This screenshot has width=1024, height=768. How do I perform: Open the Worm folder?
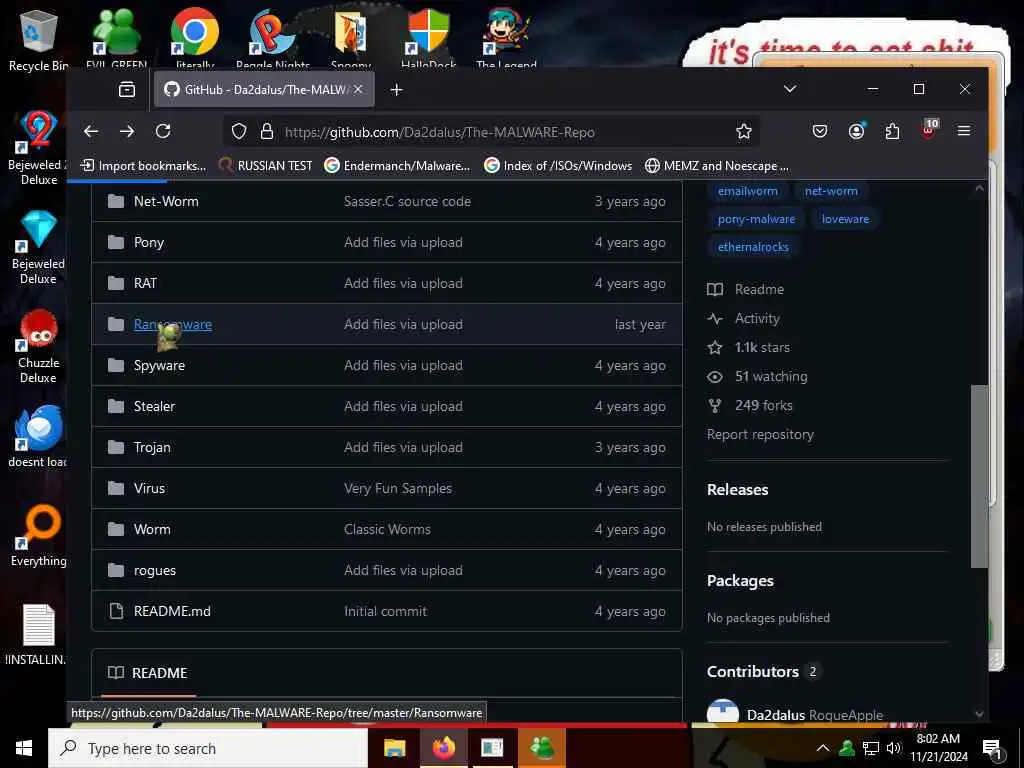coord(152,530)
